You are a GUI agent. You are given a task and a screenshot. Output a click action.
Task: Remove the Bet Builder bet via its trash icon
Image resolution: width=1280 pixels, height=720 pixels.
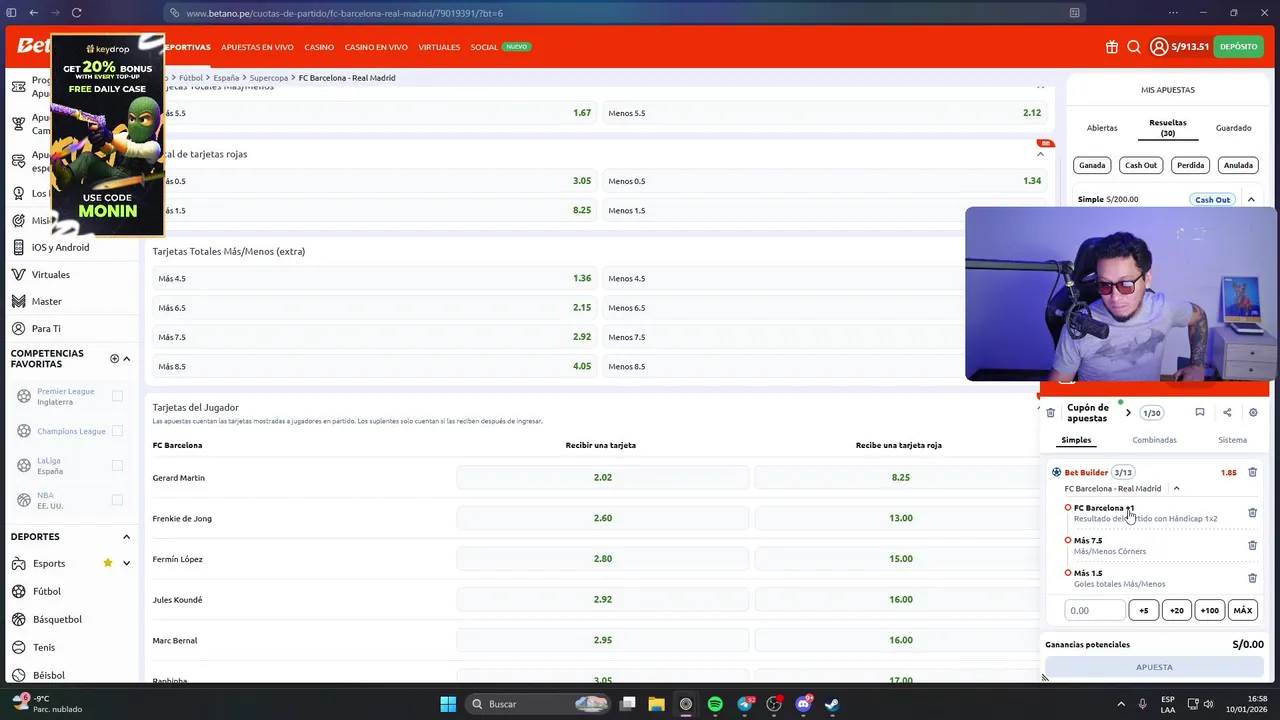tap(1252, 472)
